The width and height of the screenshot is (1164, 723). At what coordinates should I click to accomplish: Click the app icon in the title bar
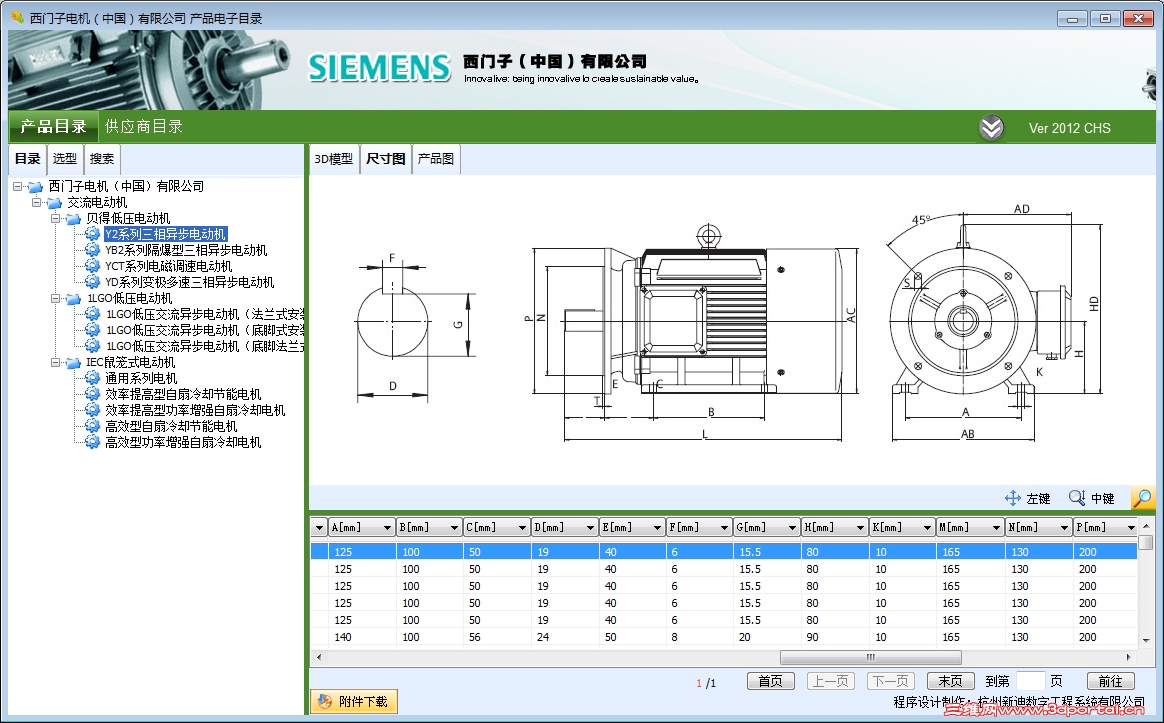tap(17, 17)
